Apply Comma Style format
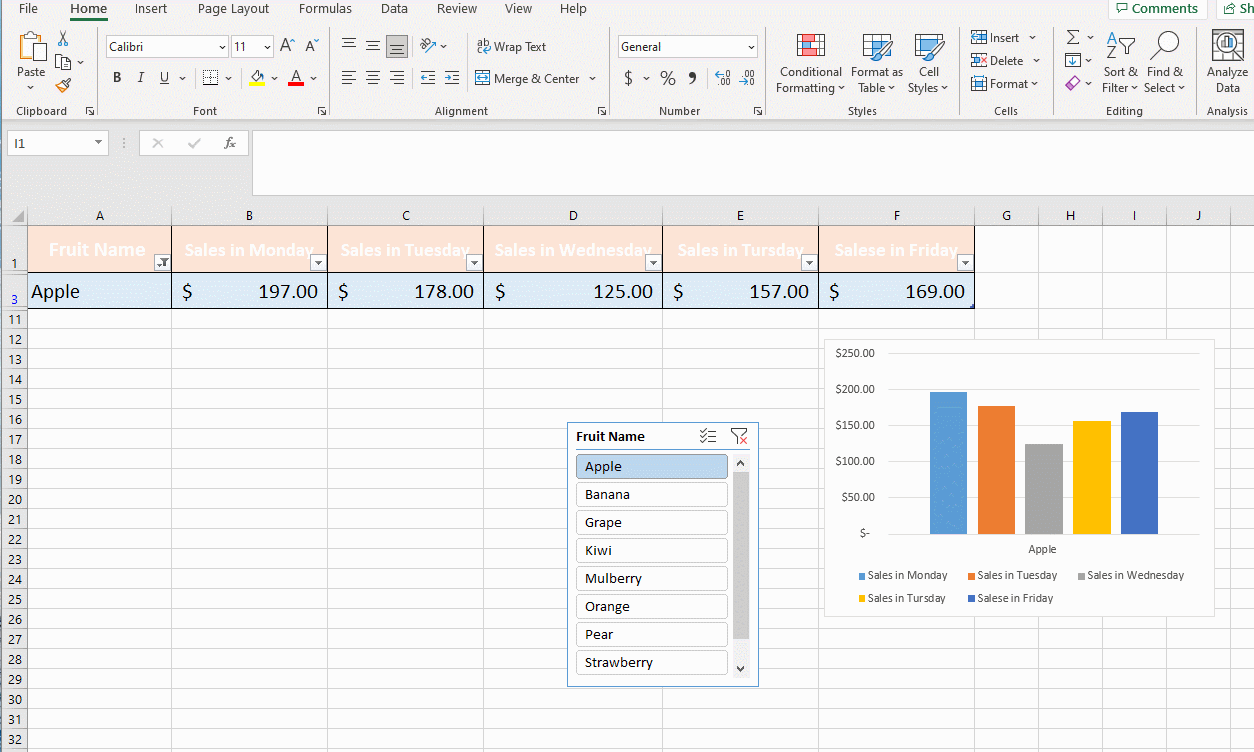1254x752 pixels. (x=692, y=78)
